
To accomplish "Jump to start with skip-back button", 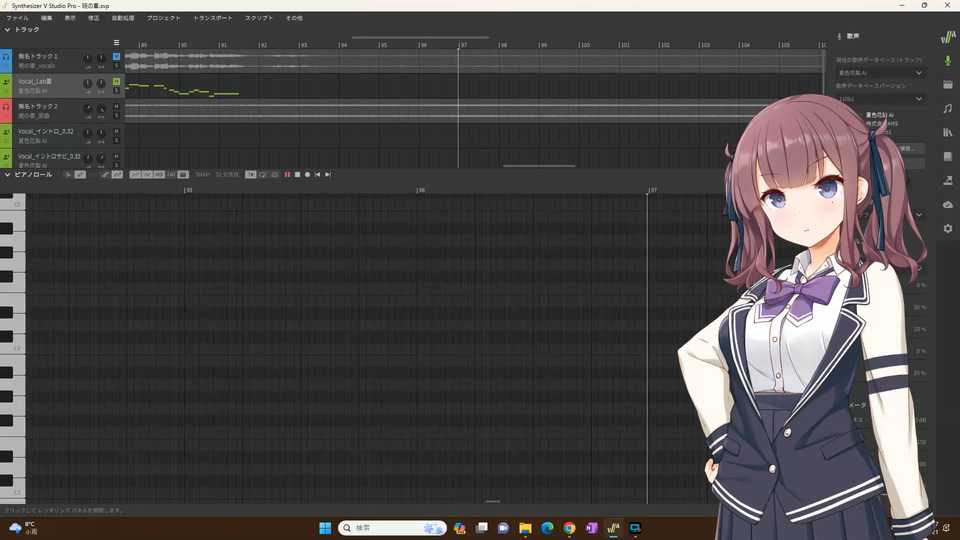I will [x=318, y=174].
